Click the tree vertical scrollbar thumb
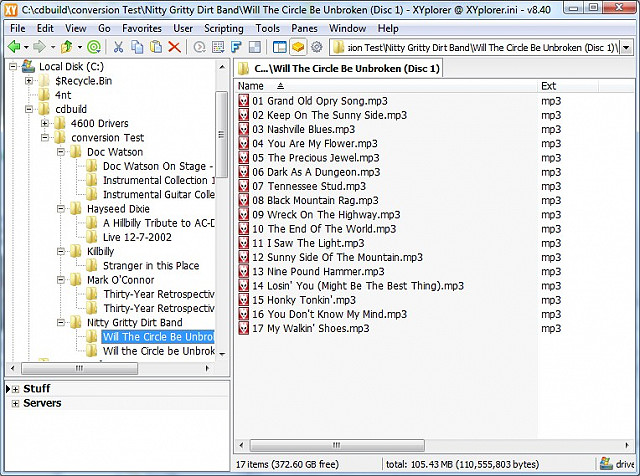Image resolution: width=640 pixels, height=476 pixels. pyautogui.click(x=221, y=135)
